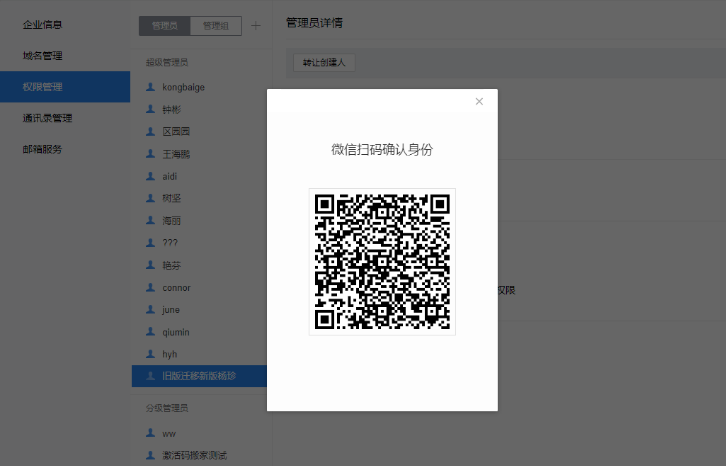The height and width of the screenshot is (466, 726).
Task: Click the user icon beside kongbaige
Action: 150,87
